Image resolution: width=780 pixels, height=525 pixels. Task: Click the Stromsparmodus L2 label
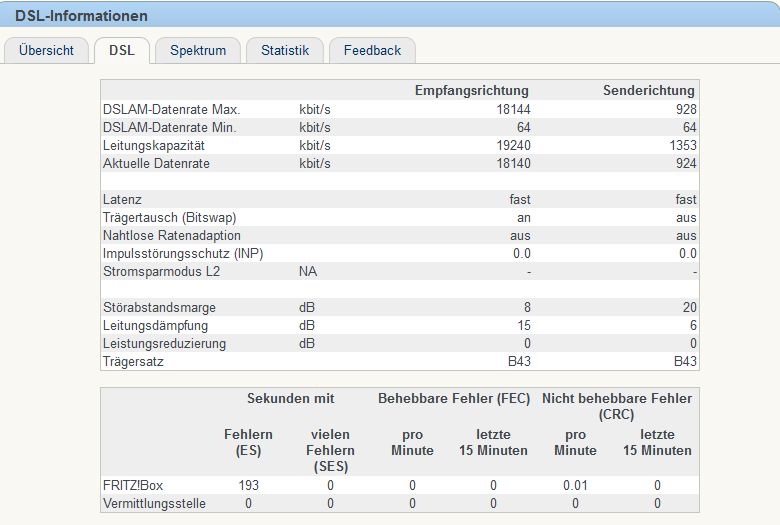(x=161, y=272)
